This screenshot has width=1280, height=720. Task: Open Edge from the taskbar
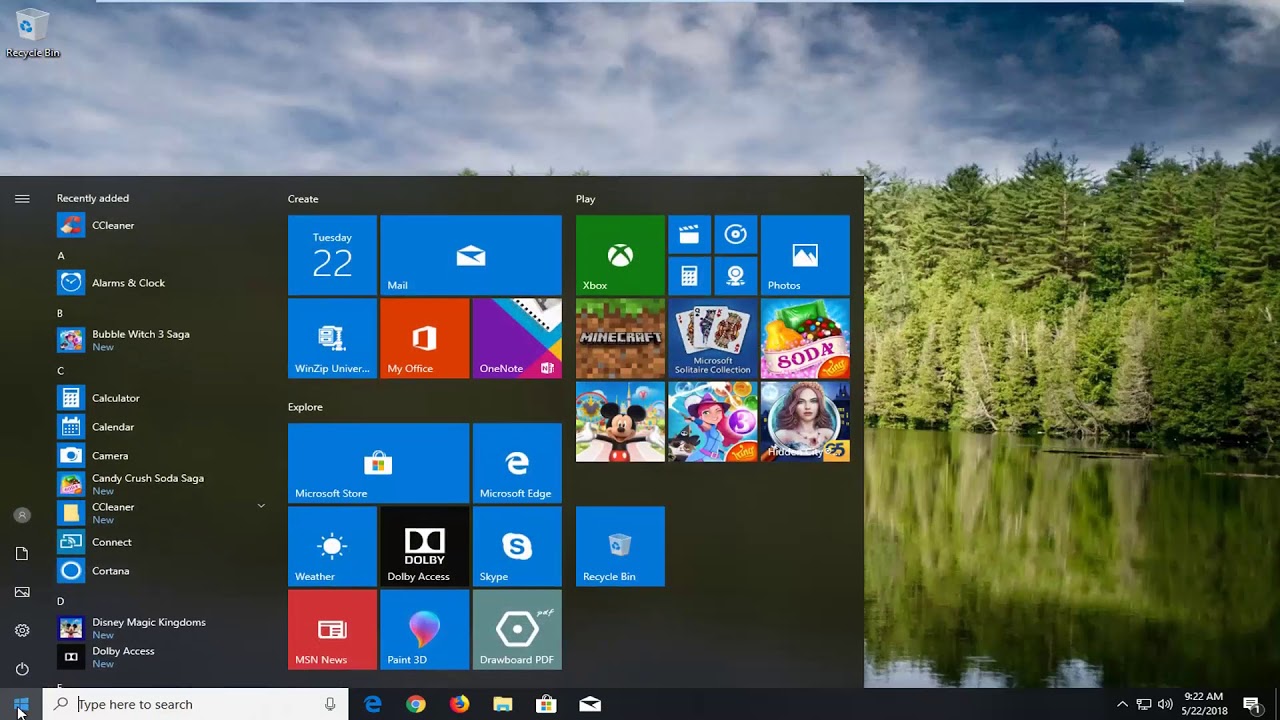[373, 704]
